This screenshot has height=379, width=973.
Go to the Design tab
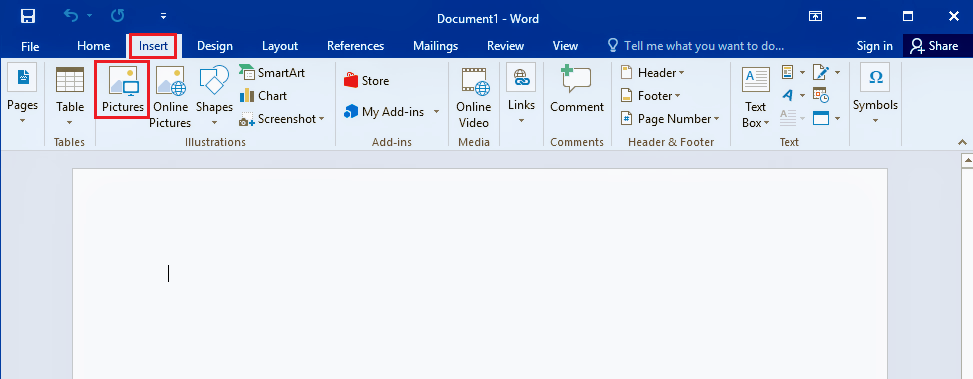pyautogui.click(x=215, y=46)
